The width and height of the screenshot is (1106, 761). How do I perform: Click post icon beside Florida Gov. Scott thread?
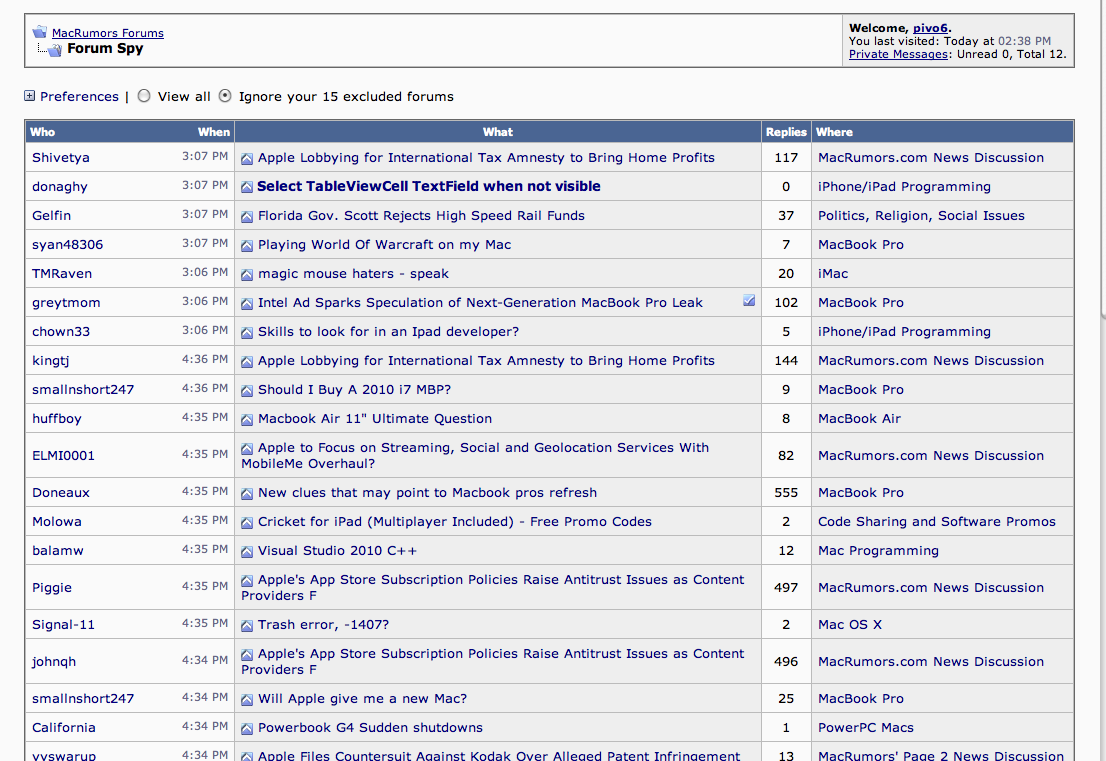click(247, 217)
